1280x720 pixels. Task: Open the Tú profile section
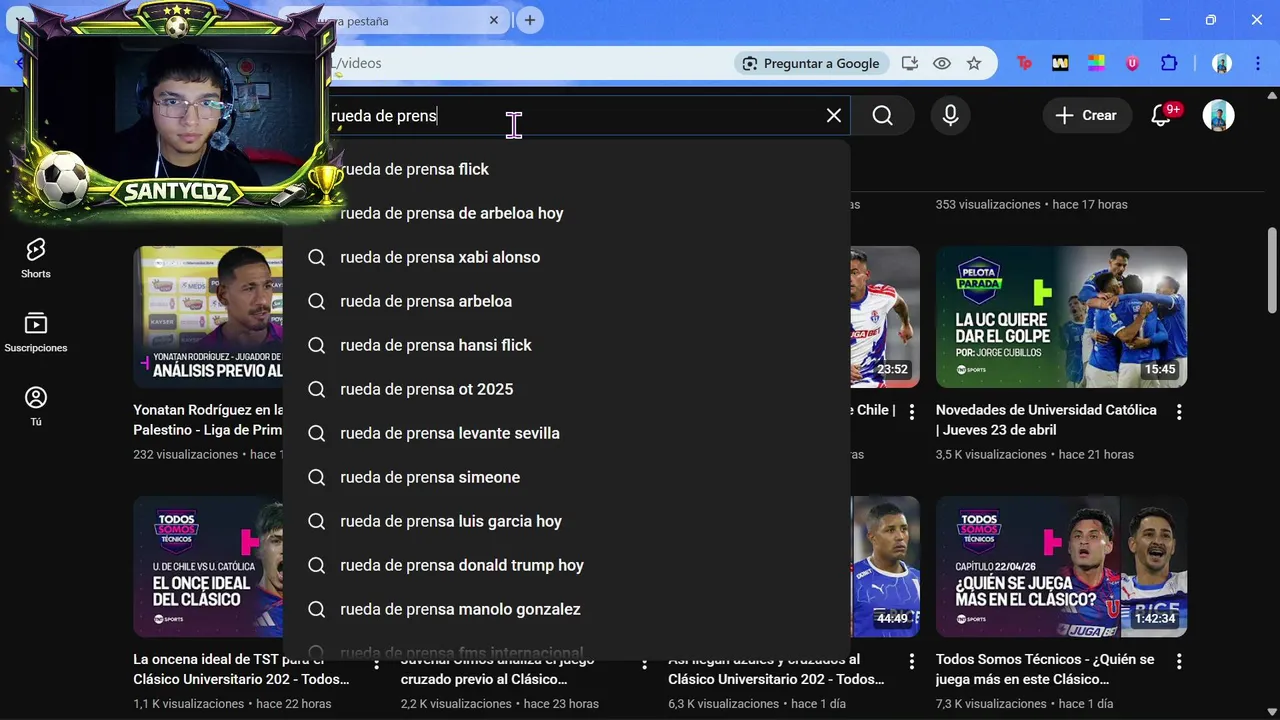36,406
